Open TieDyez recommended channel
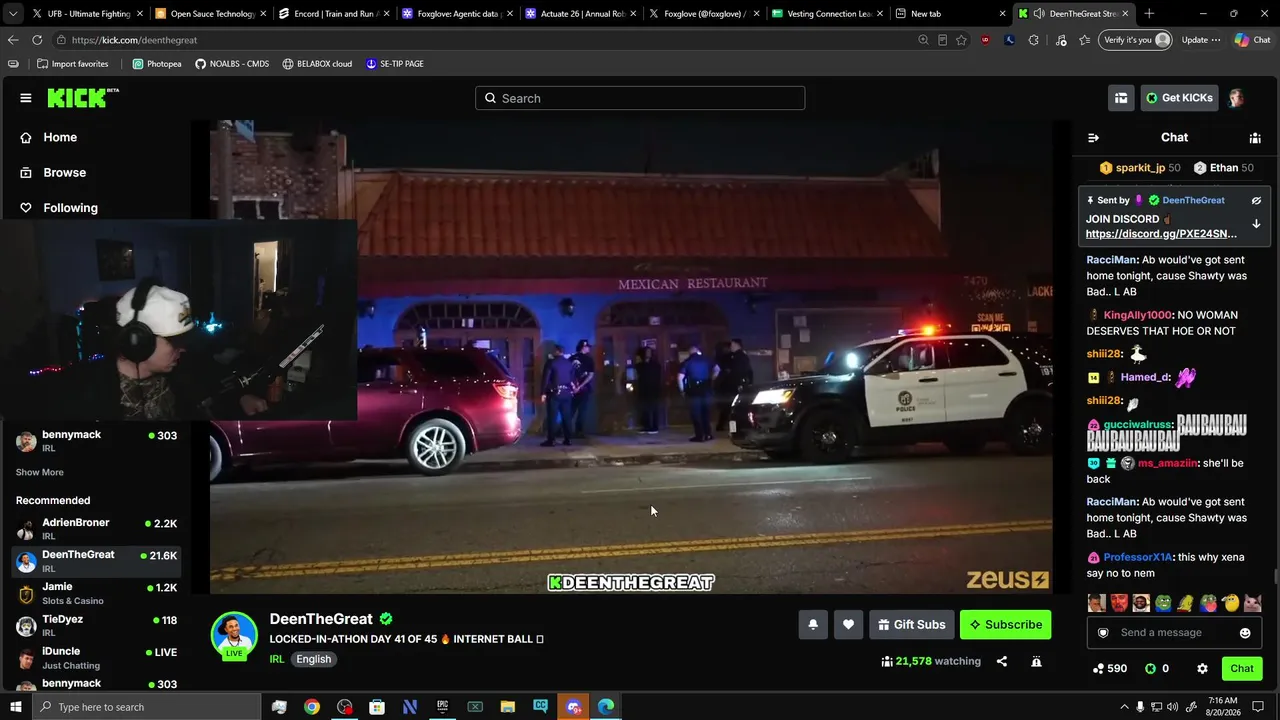This screenshot has height=720, width=1280. [96, 626]
